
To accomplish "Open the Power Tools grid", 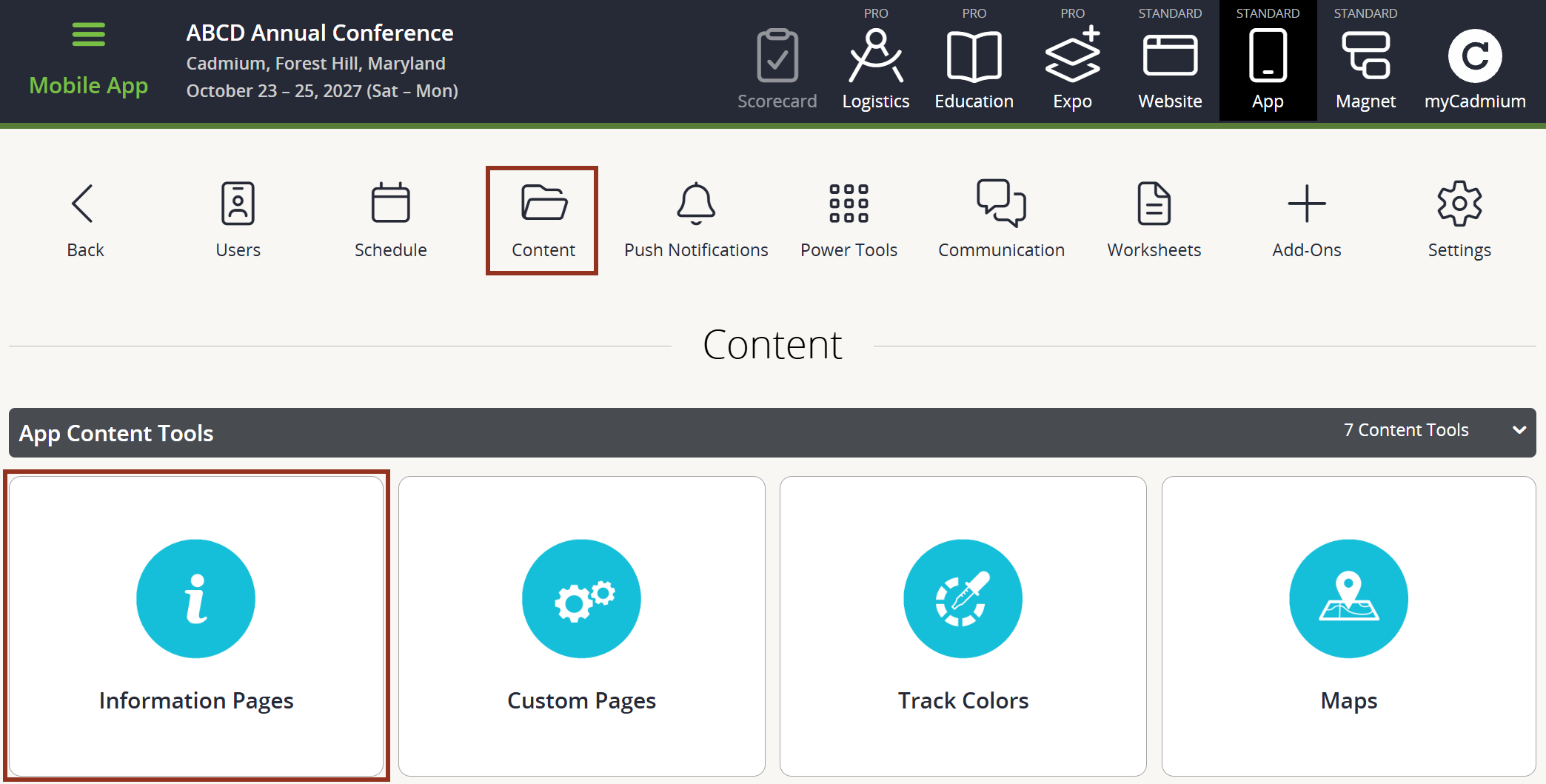I will tap(849, 204).
